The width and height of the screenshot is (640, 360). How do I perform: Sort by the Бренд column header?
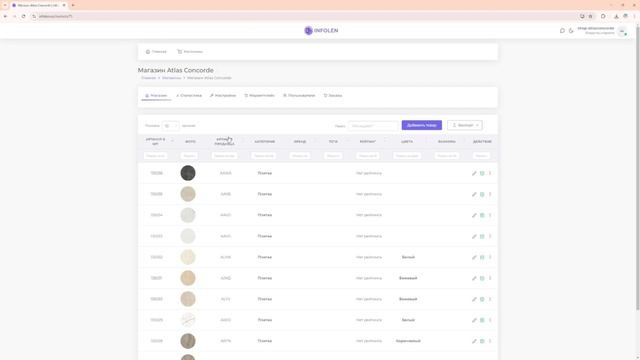click(300, 142)
